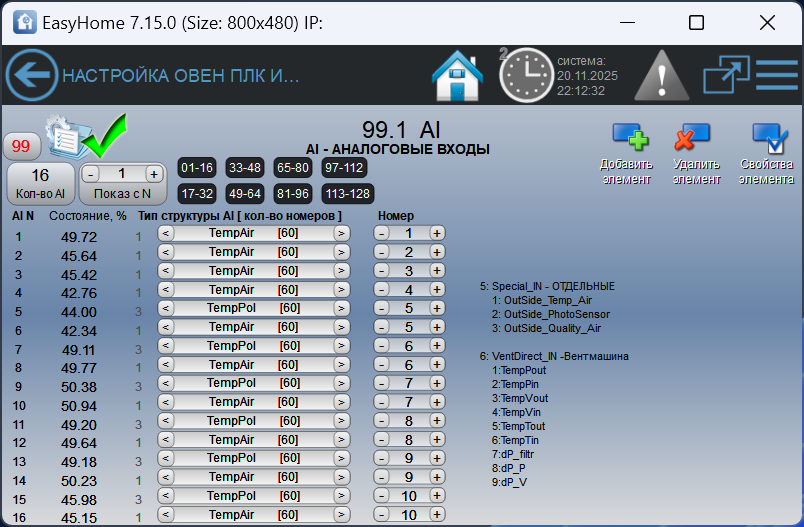Increase the Показ с N value

click(x=153, y=173)
